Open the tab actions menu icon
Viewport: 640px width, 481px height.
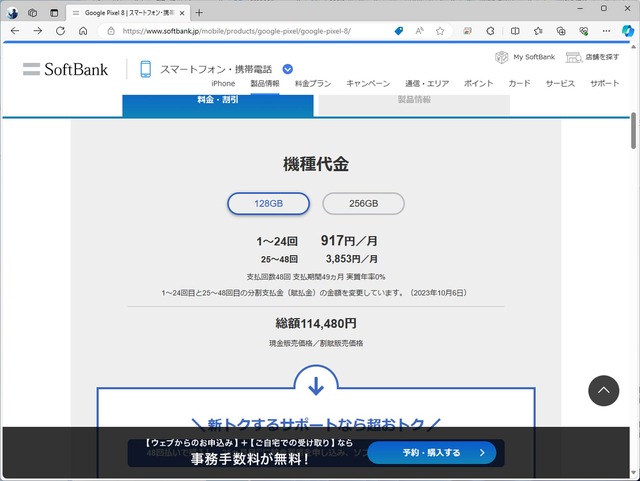(x=54, y=13)
